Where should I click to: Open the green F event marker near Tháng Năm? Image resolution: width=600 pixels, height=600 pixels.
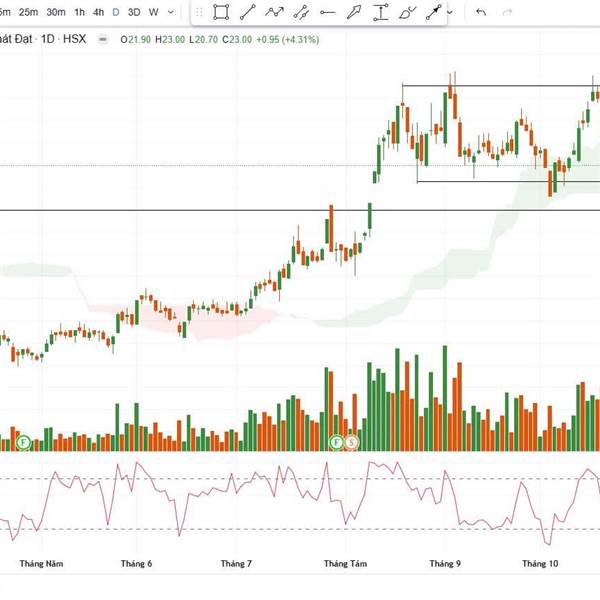coord(24,443)
